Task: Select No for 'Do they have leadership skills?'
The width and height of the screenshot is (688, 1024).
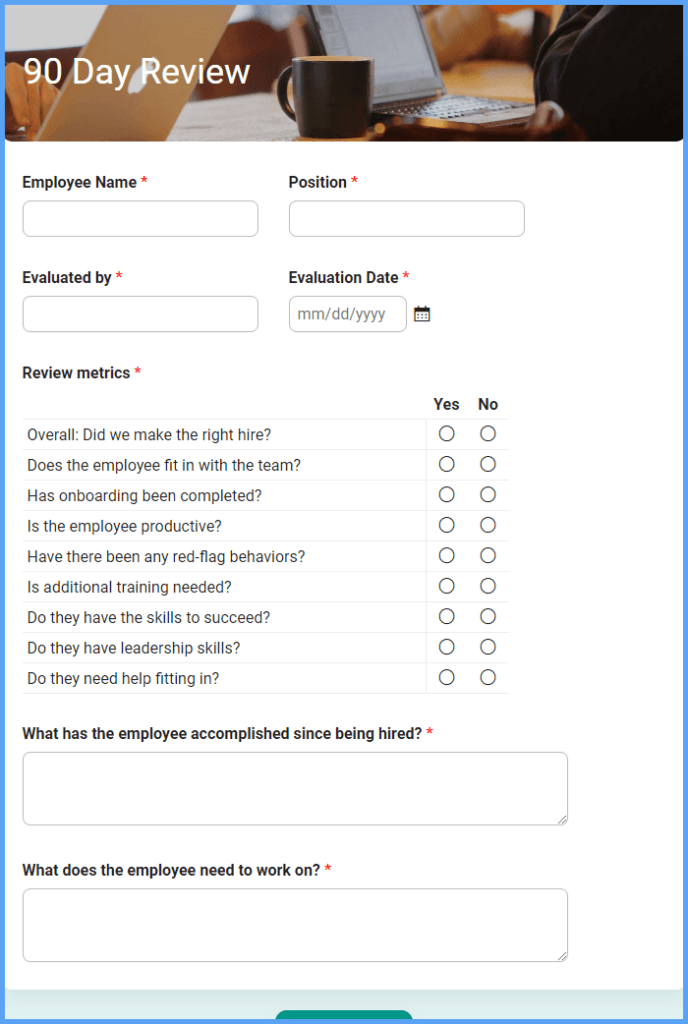Action: point(487,647)
